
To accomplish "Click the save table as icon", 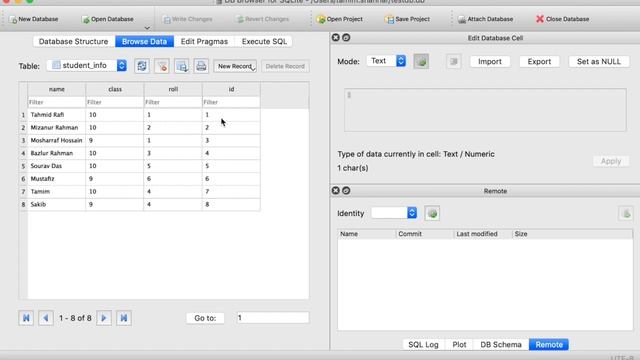I will (x=182, y=66).
